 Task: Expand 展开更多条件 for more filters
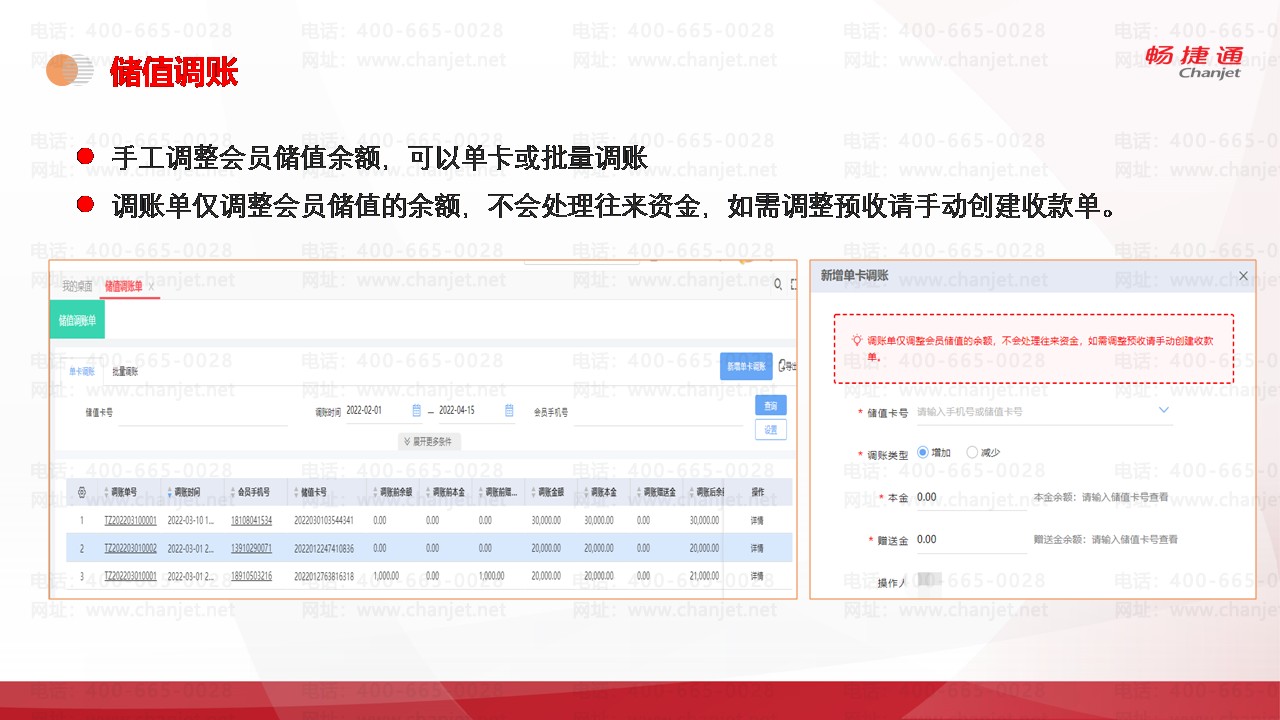click(x=429, y=441)
